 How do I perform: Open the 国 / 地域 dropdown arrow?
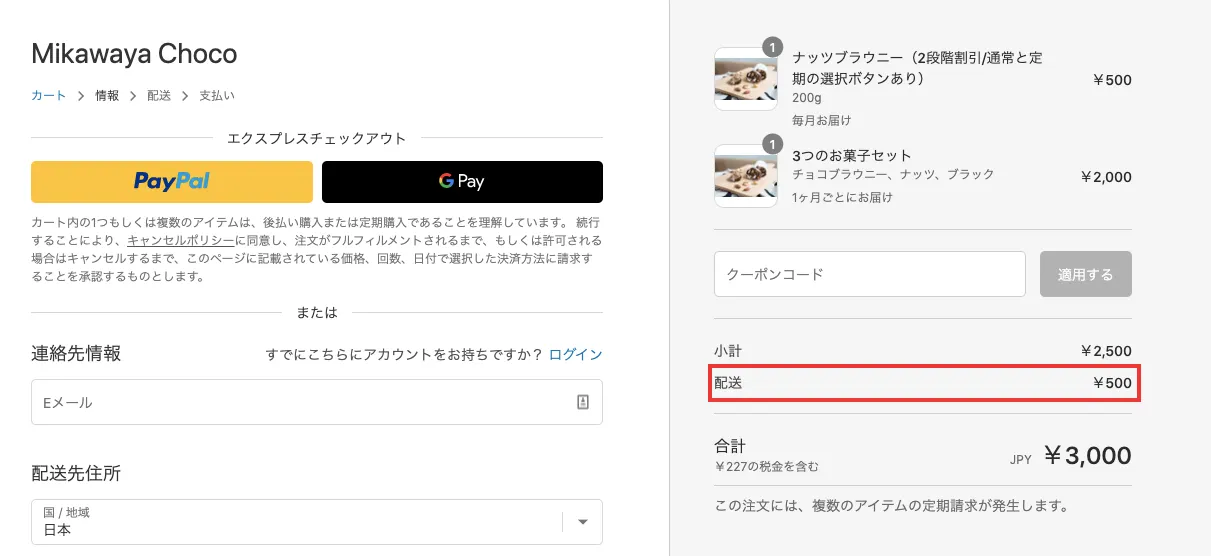pos(583,522)
